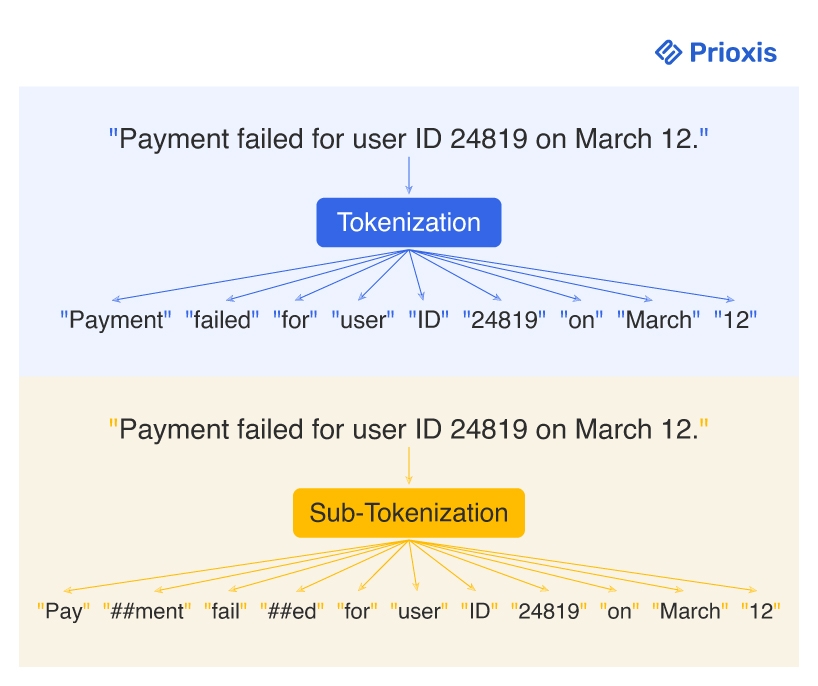Screen dimensions: 818x686
Task: Click the "##ed" sub-token
Action: (x=292, y=612)
